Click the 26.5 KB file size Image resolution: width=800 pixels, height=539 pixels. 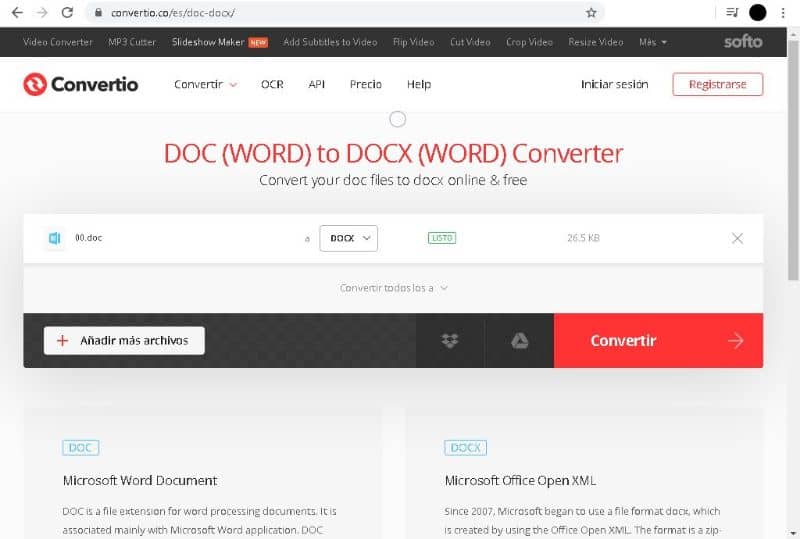[x=583, y=238]
